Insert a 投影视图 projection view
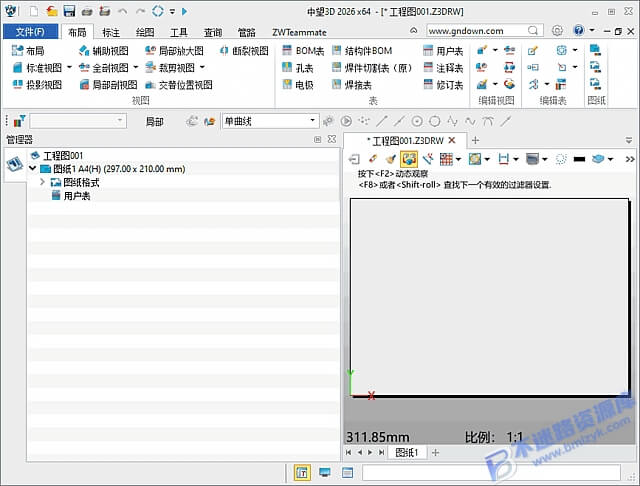The height and width of the screenshot is (486, 640). [x=37, y=85]
